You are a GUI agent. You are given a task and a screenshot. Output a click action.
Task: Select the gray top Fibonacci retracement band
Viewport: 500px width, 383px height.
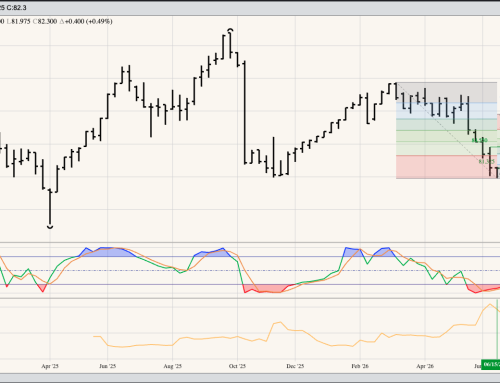pos(447,92)
